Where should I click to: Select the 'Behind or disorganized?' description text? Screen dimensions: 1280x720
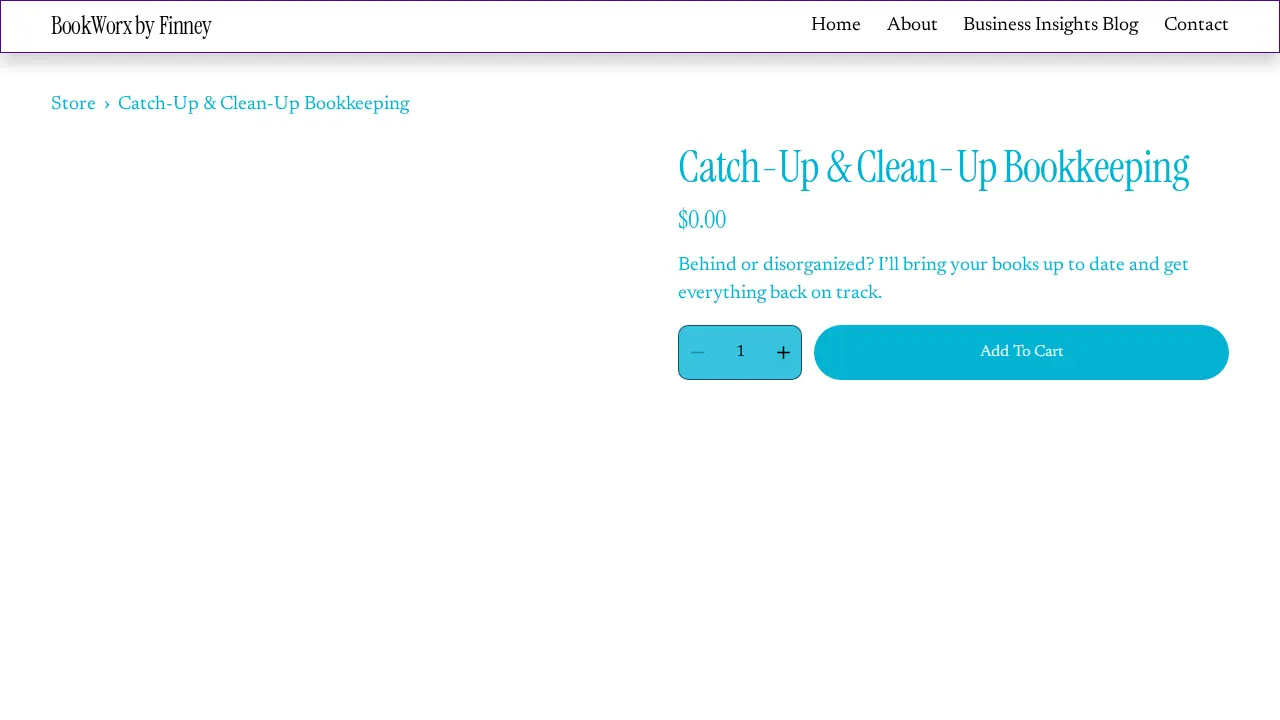[x=933, y=279]
